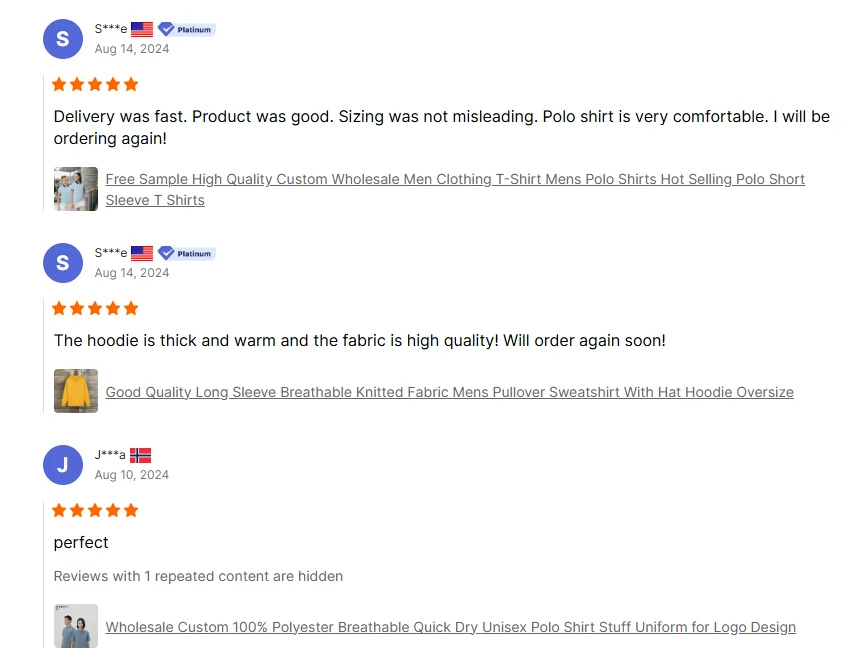
Task: Click the Aug 10, 2024 review date
Action: pos(132,475)
